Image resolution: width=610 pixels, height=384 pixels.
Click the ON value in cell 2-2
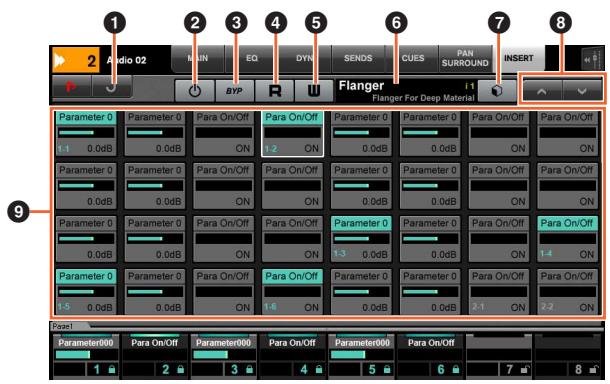click(x=586, y=307)
